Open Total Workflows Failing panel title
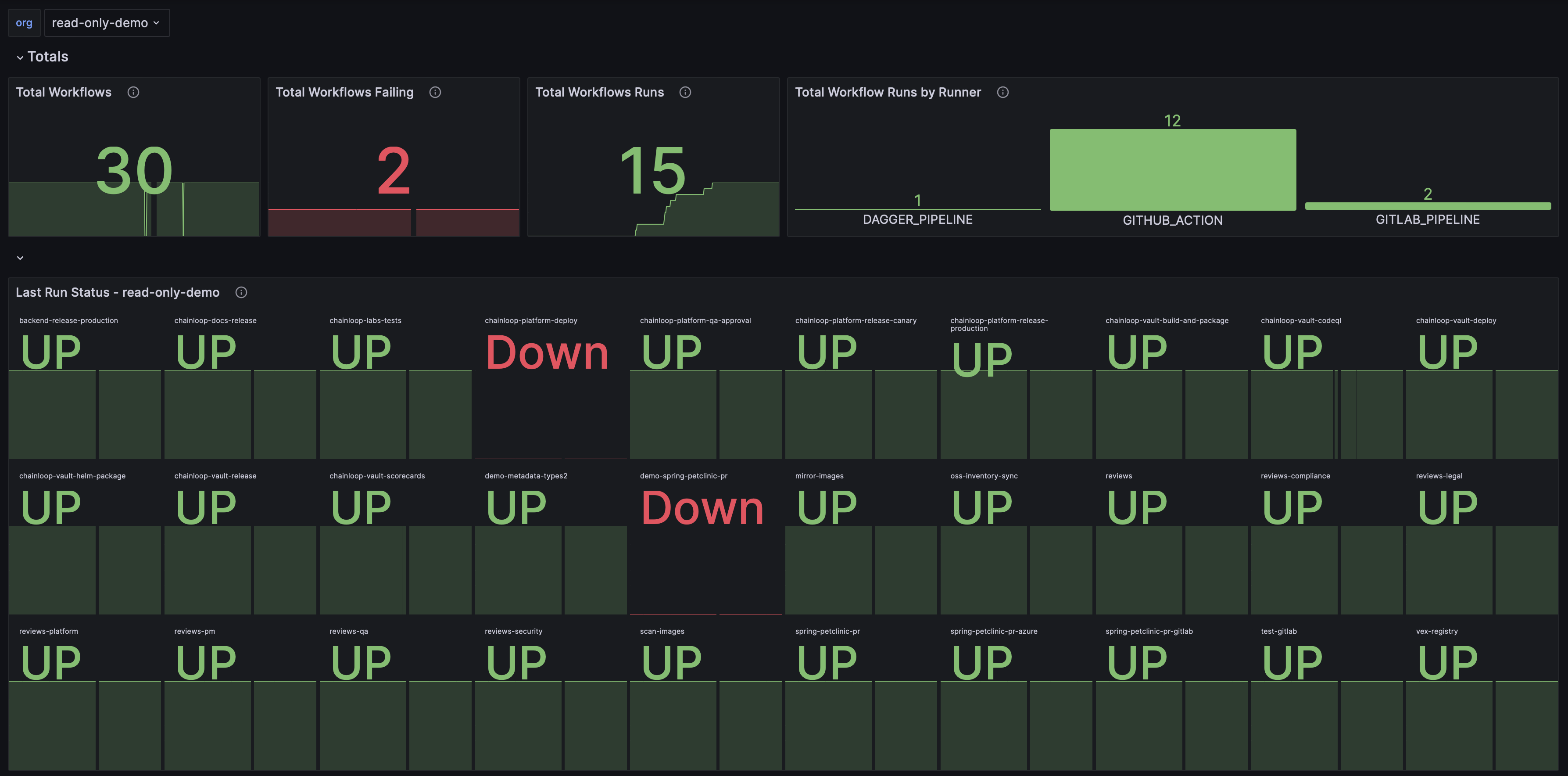1568x776 pixels. coord(344,92)
